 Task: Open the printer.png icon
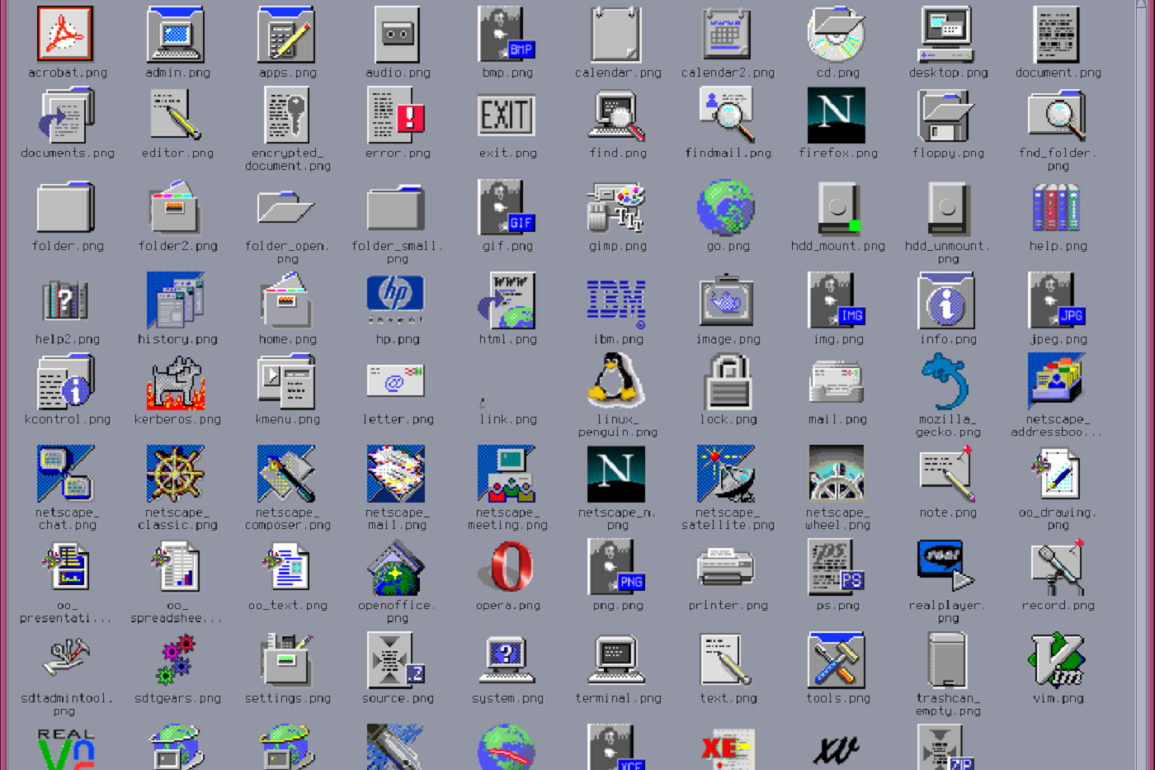coord(727,567)
